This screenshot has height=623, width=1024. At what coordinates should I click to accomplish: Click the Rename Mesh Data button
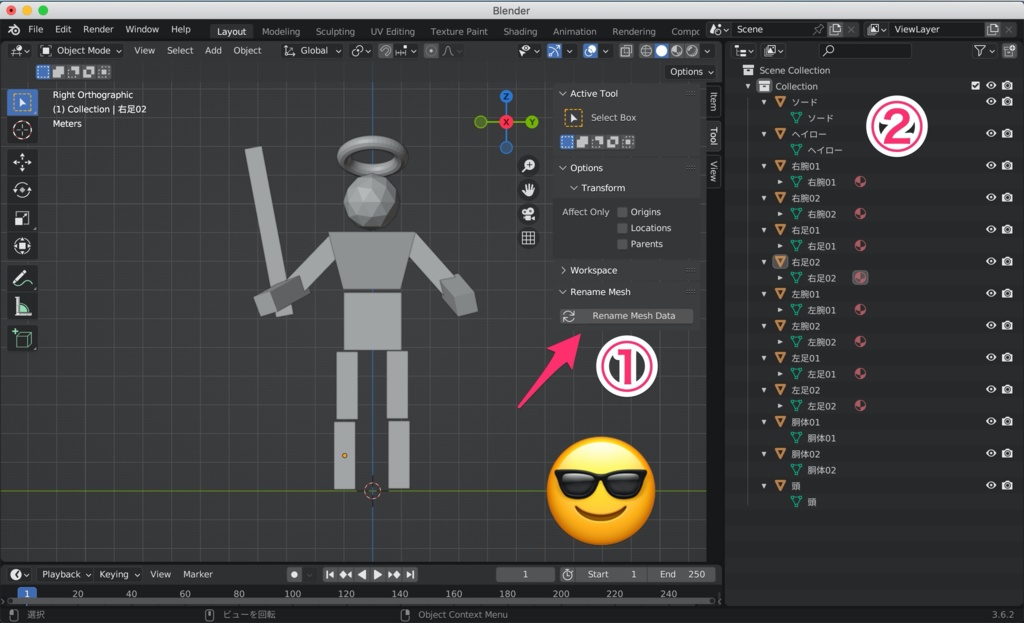626,316
